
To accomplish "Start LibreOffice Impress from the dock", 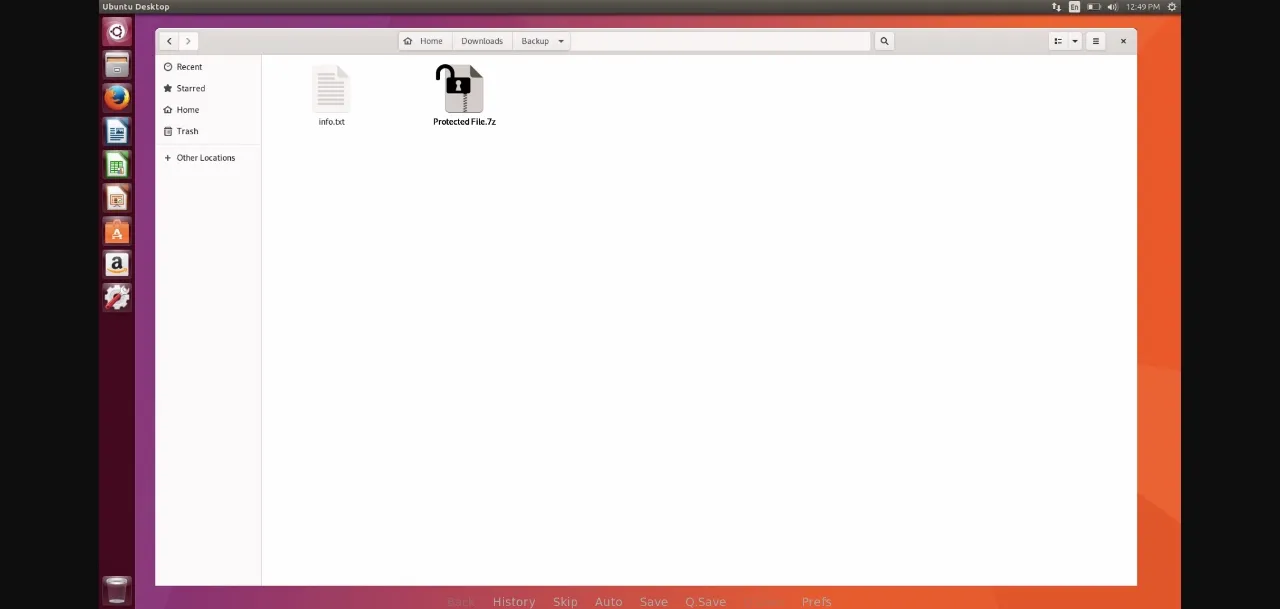I will 117,199.
